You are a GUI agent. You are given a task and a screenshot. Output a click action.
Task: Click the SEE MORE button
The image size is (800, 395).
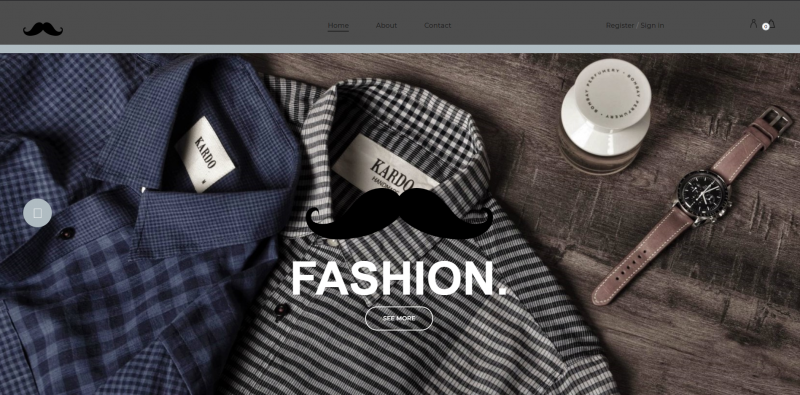[399, 318]
